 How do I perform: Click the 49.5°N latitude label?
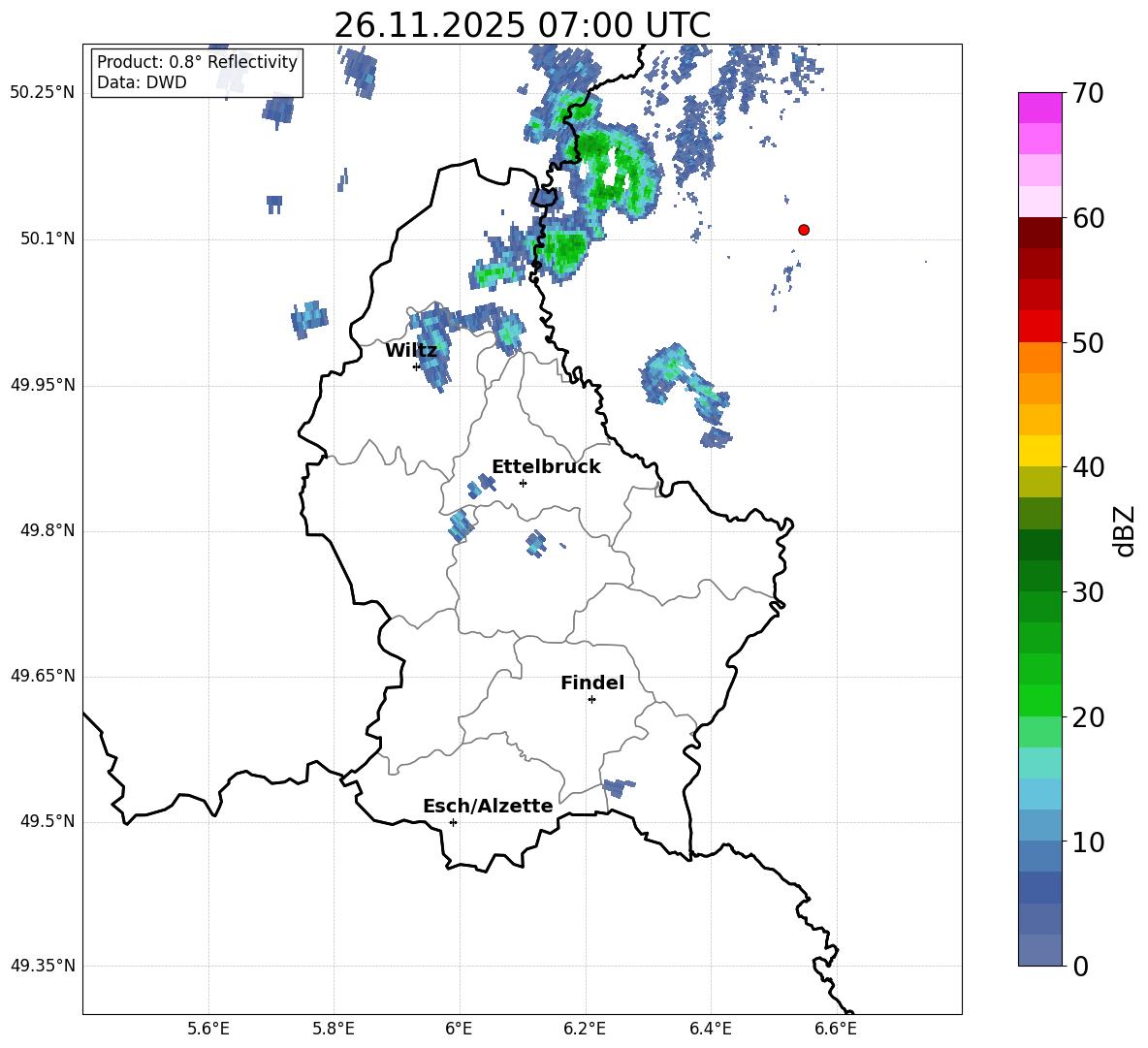pyautogui.click(x=48, y=822)
